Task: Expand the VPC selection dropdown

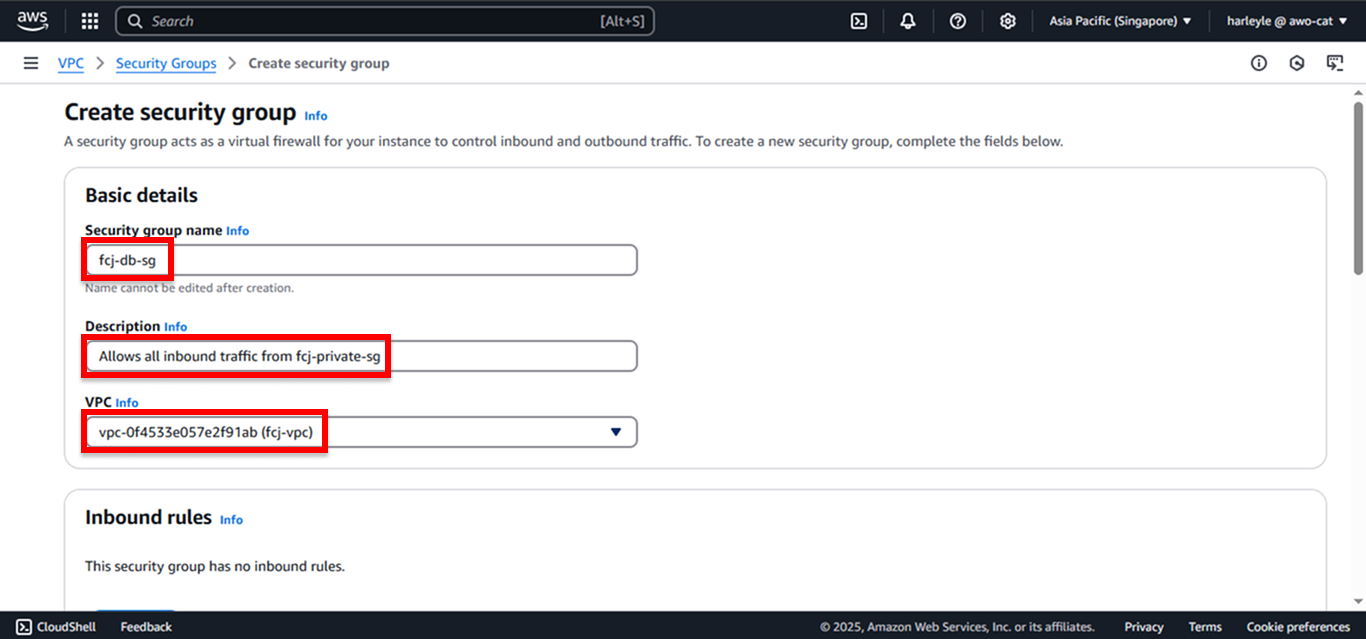Action: 361,432
